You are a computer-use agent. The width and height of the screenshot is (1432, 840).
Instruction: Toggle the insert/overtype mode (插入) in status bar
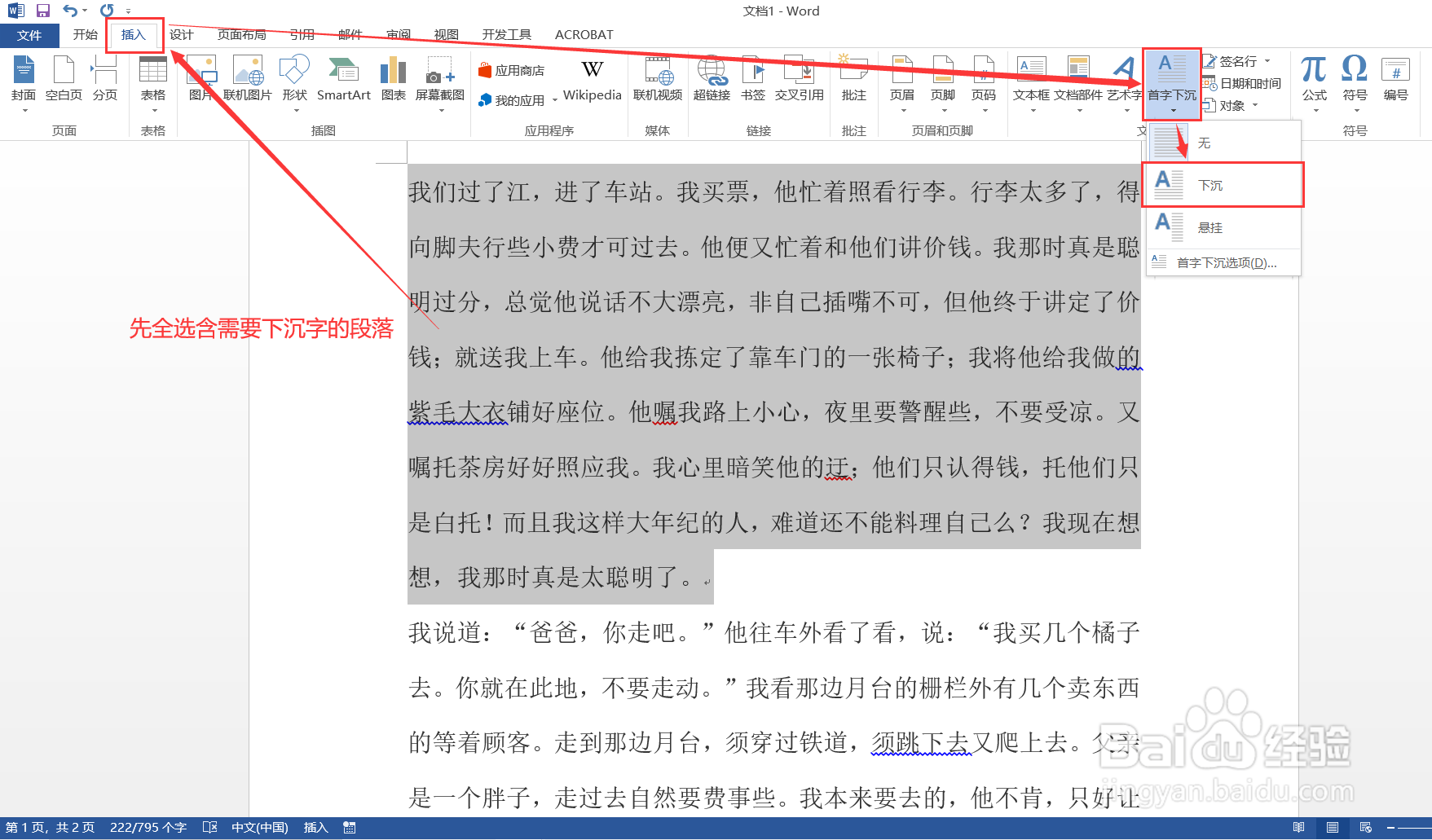pos(315,828)
